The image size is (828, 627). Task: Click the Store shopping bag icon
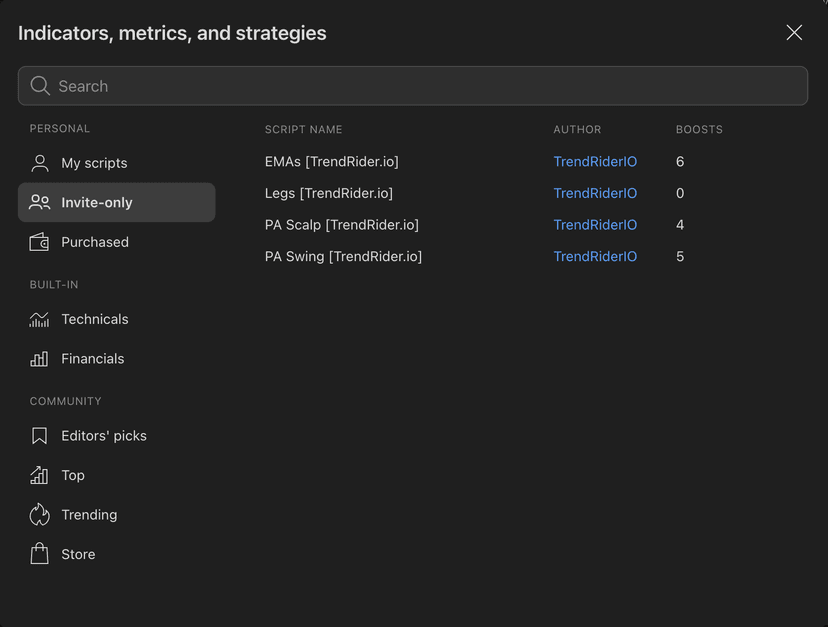[x=40, y=554]
